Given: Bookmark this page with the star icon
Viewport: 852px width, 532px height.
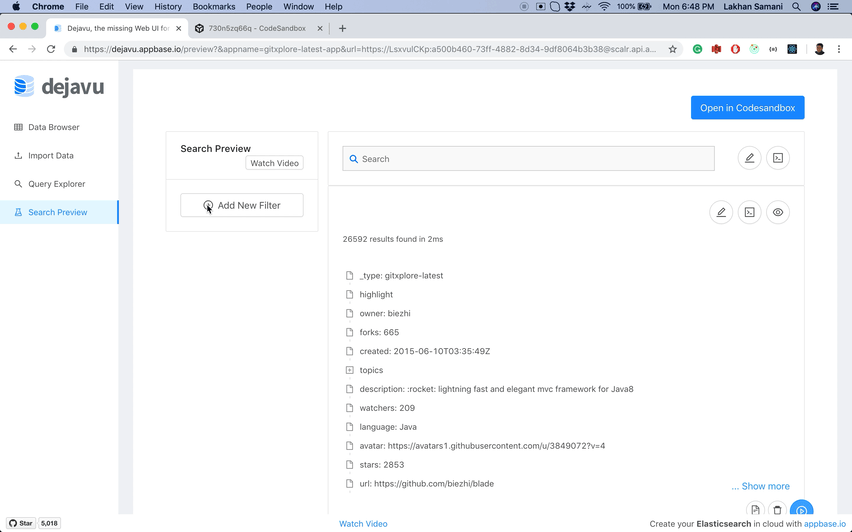Looking at the screenshot, I should click(673, 49).
